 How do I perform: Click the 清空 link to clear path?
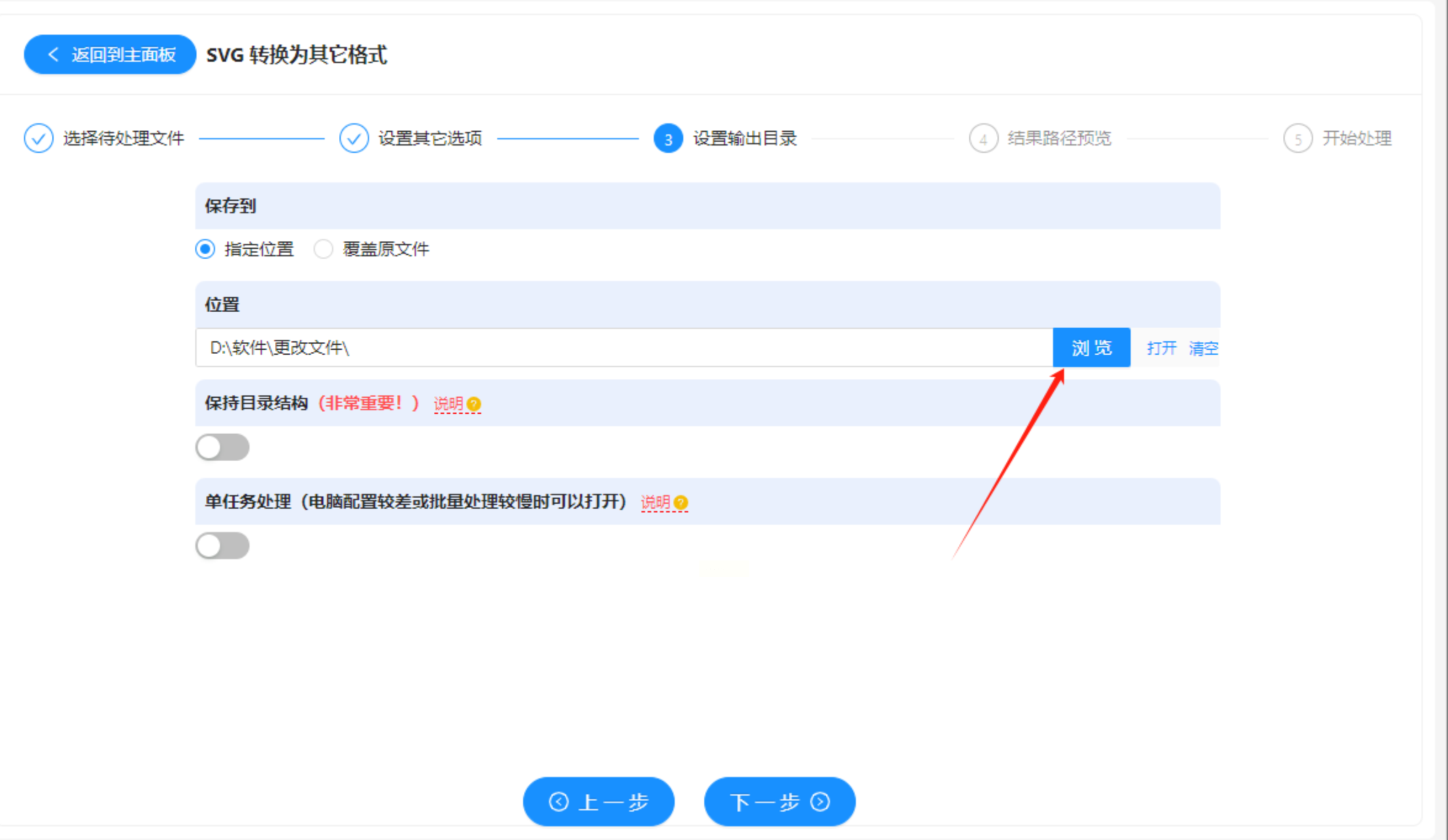click(x=1203, y=348)
